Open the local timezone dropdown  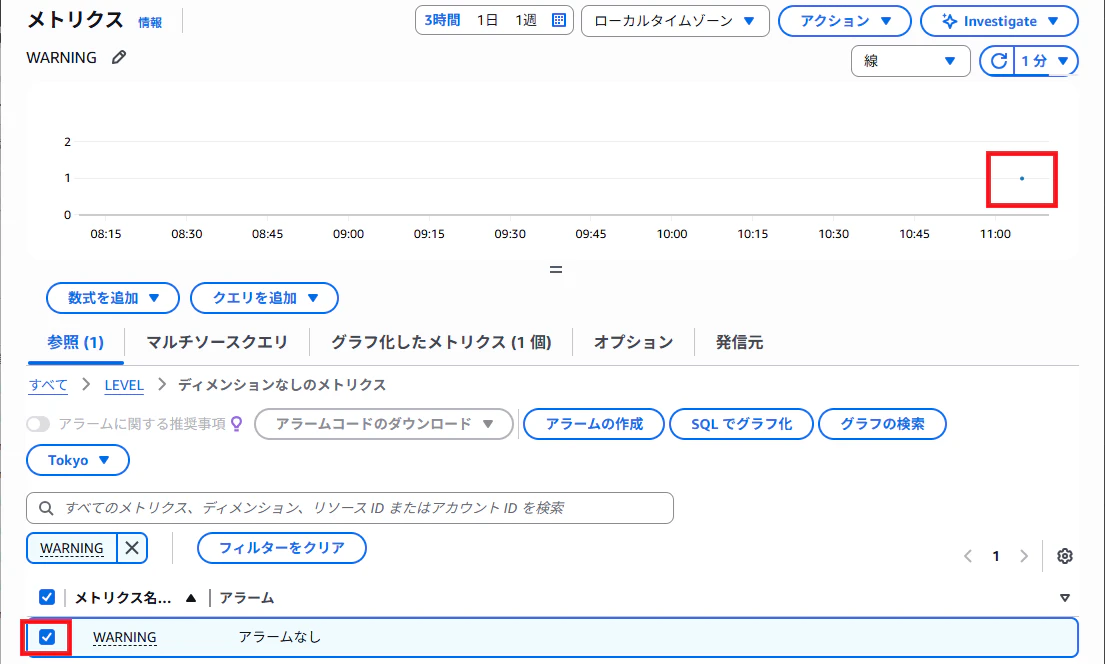tap(675, 21)
